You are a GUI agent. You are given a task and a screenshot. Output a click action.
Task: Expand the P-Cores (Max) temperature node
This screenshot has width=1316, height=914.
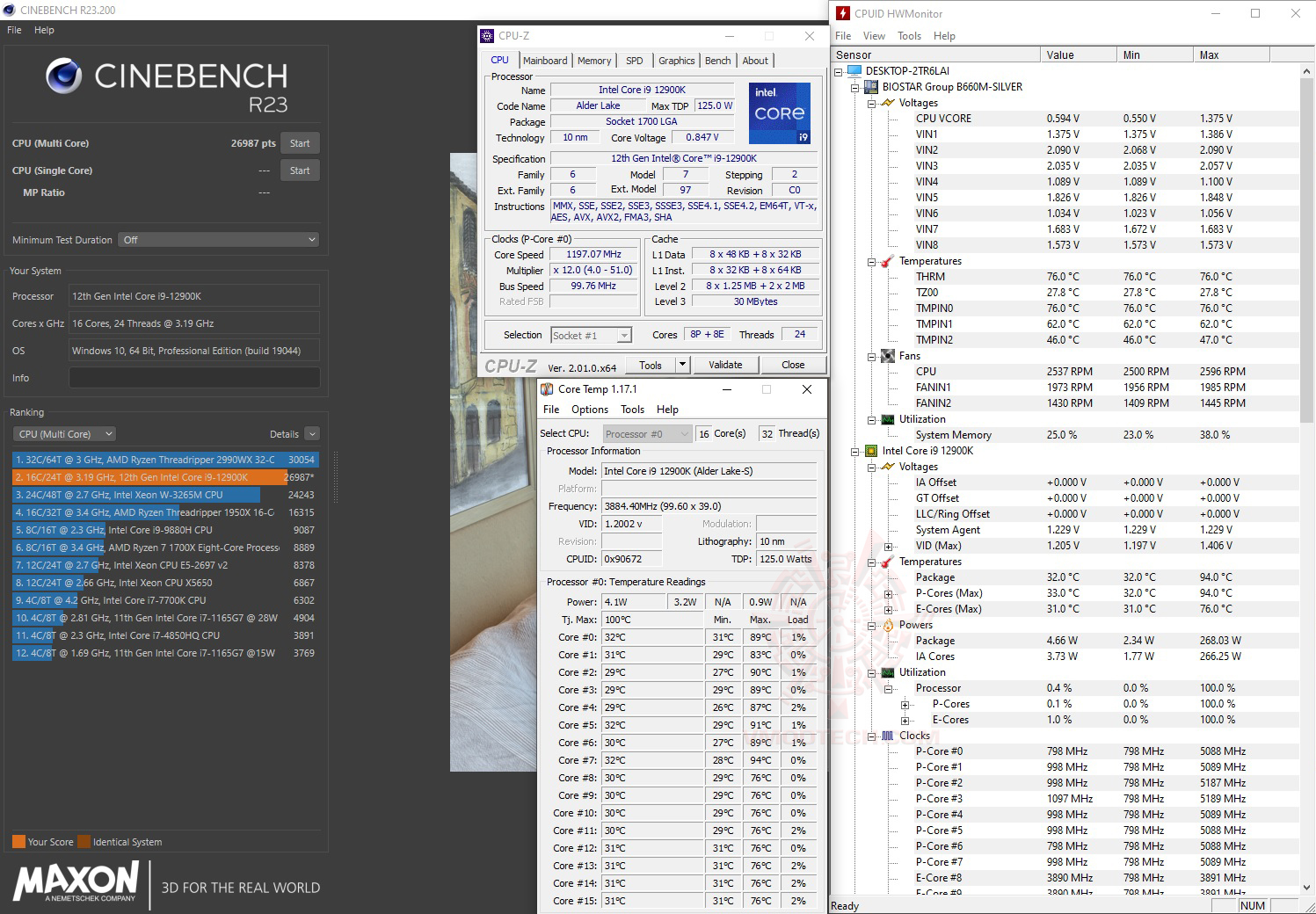click(888, 593)
